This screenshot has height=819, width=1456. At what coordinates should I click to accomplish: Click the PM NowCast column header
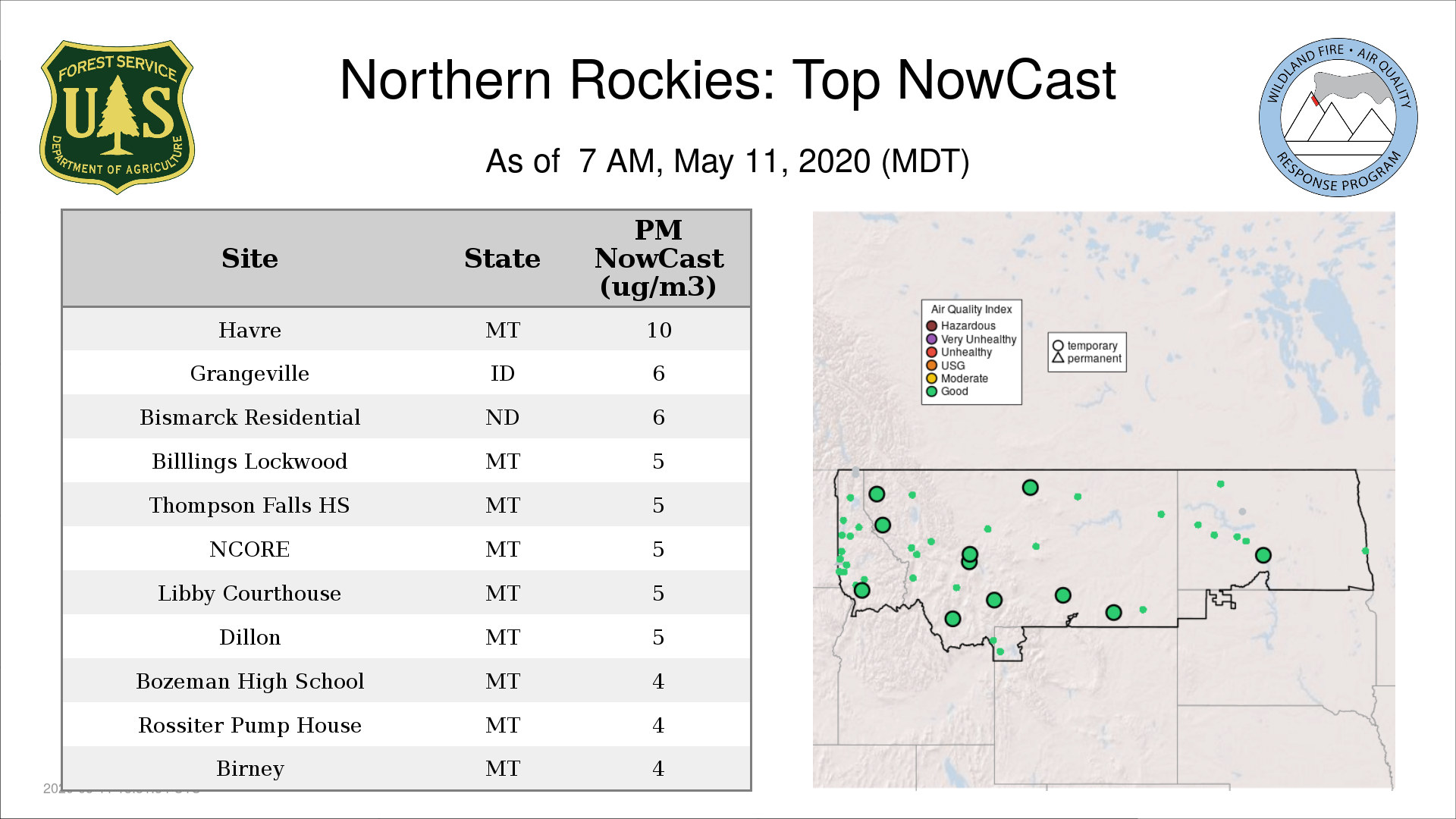(658, 259)
